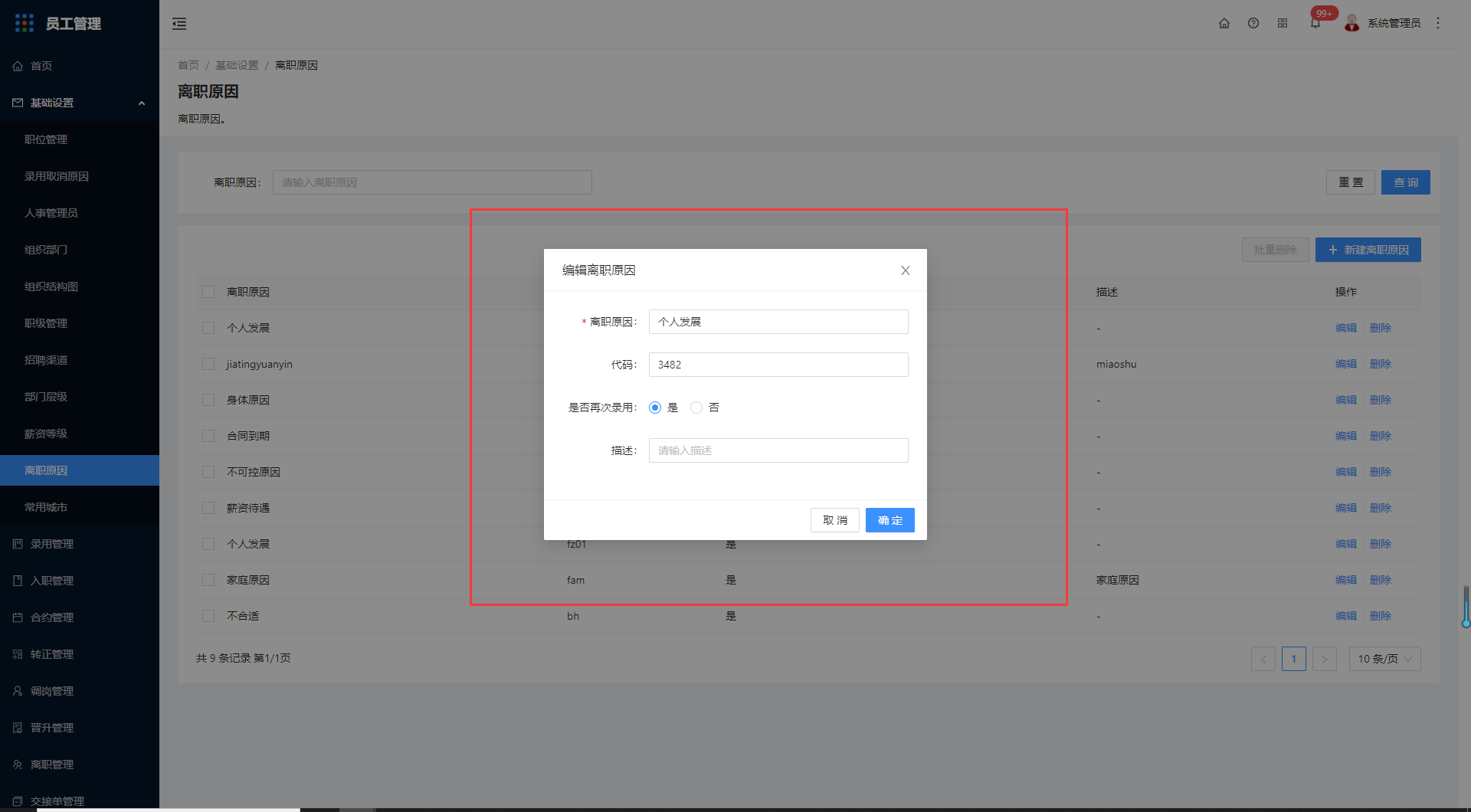Click the plus icon on 新建离职原因 button
The image size is (1471, 812).
click(x=1333, y=250)
